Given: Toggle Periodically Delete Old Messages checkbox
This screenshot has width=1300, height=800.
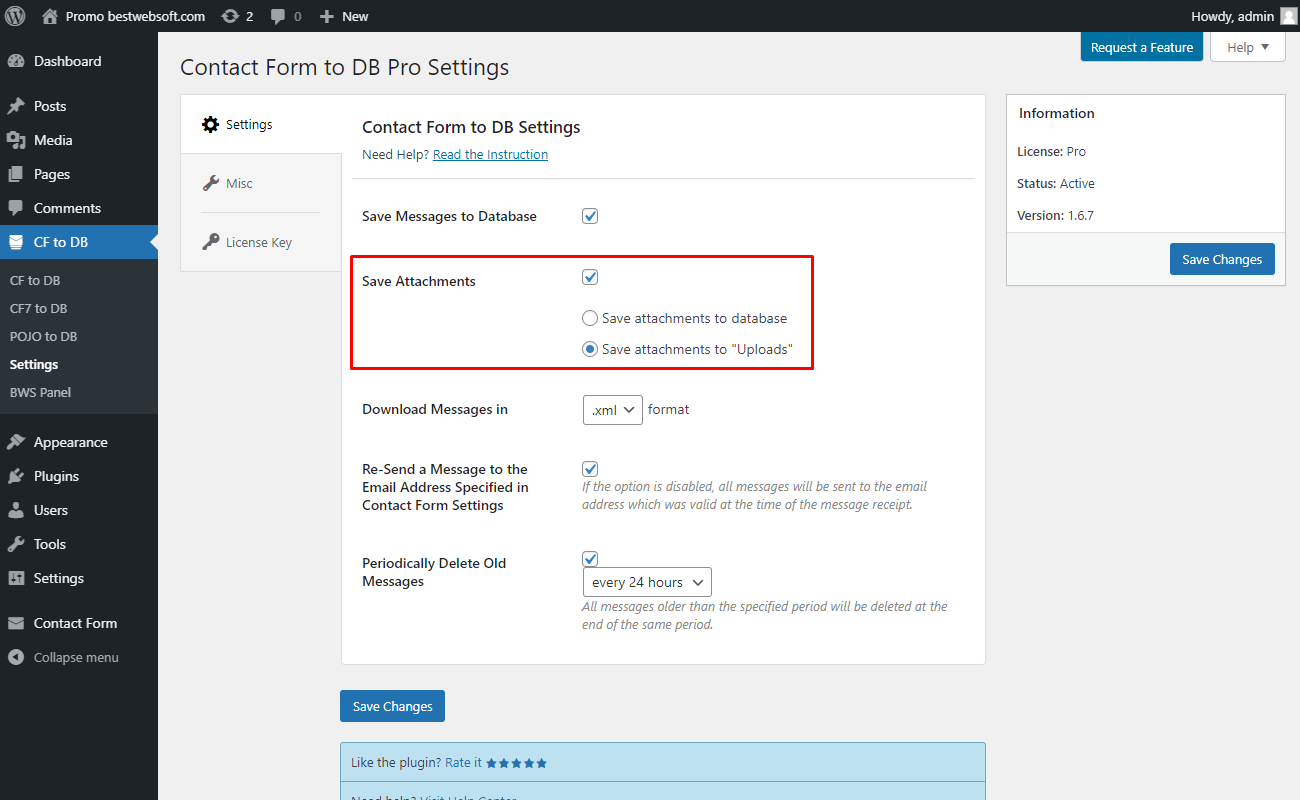Looking at the screenshot, I should (x=590, y=559).
